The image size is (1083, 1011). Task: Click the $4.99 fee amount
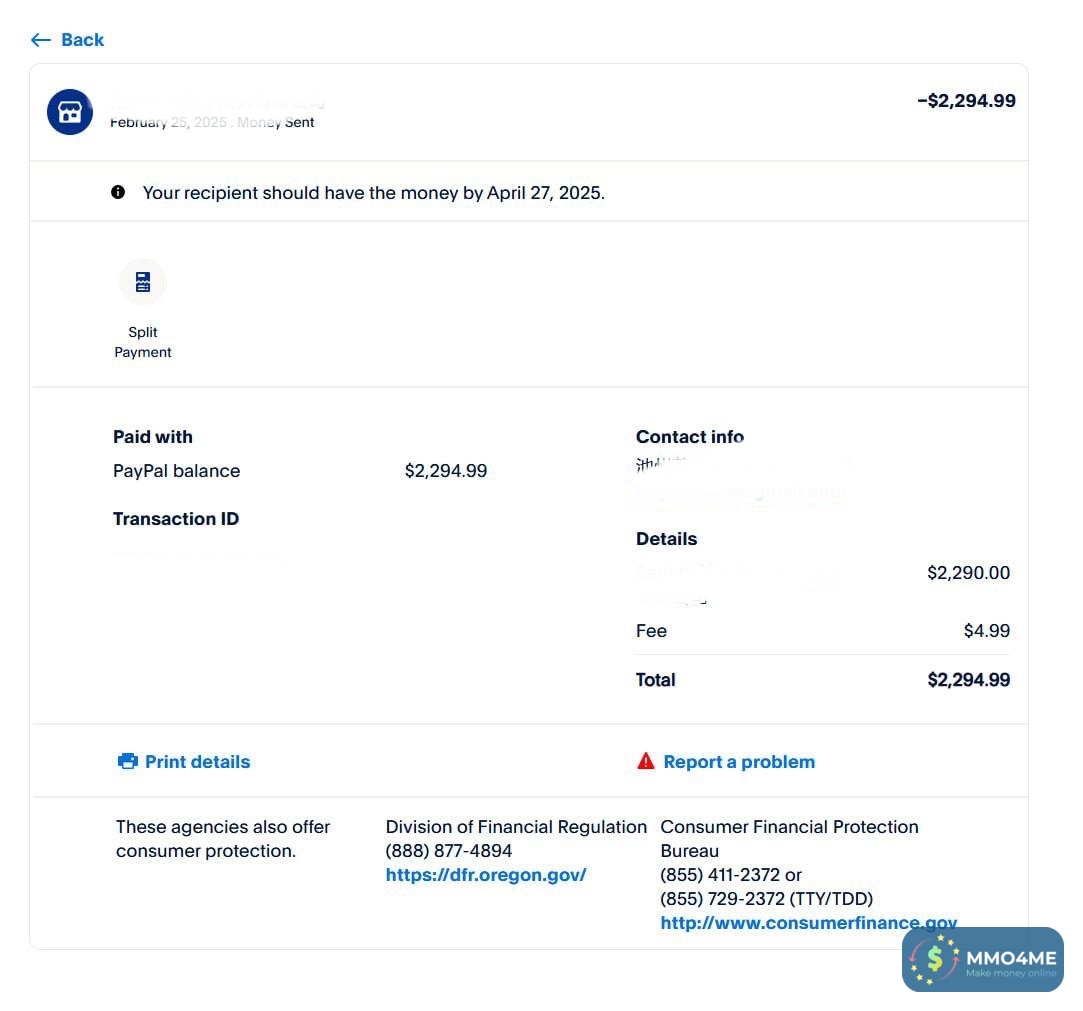(986, 631)
